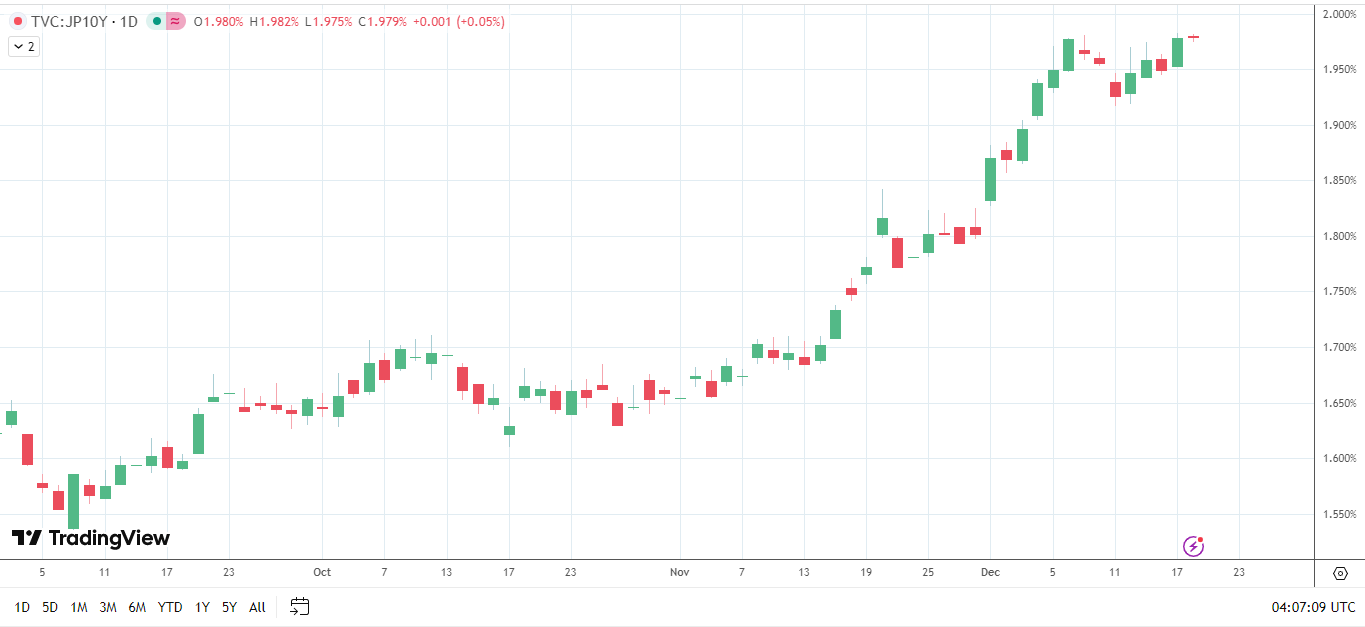Viewport: 1365px width, 627px height.
Task: Click the purple lightning bolt icon
Action: tap(1193, 545)
